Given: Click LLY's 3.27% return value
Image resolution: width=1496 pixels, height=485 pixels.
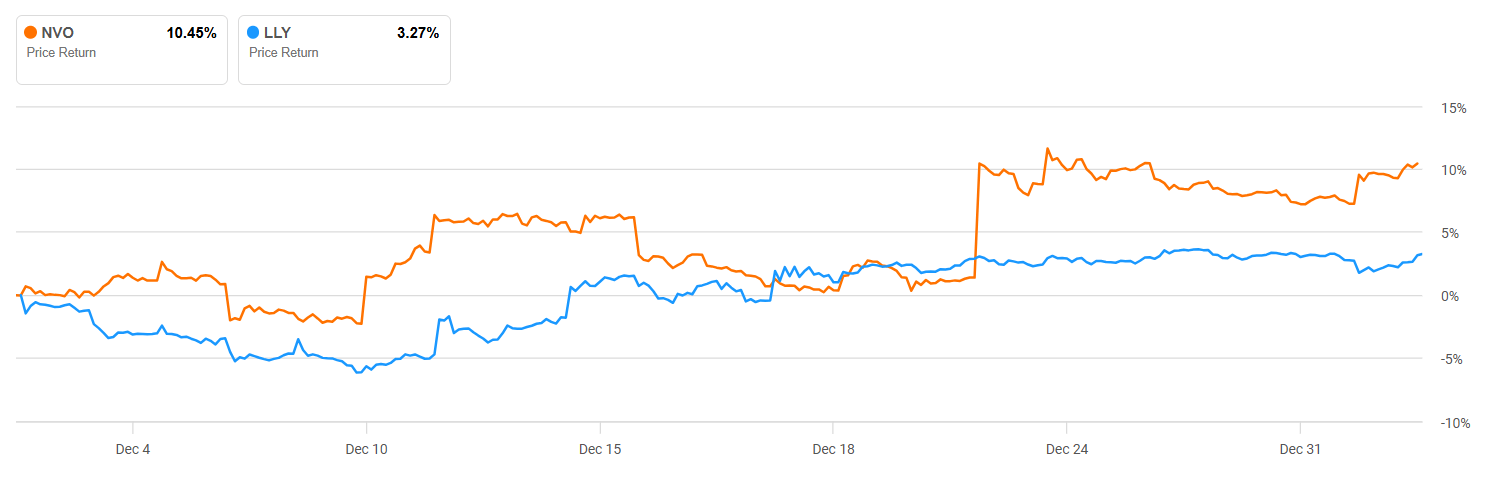Looking at the screenshot, I should tap(418, 33).
